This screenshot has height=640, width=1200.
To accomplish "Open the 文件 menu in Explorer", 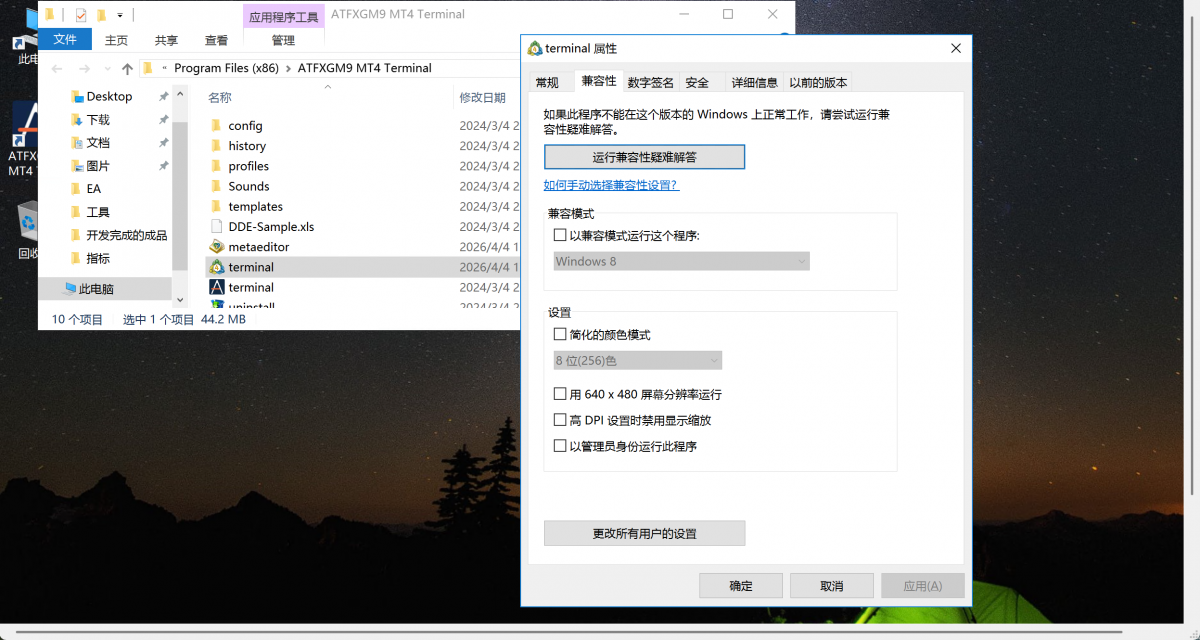I will point(65,39).
